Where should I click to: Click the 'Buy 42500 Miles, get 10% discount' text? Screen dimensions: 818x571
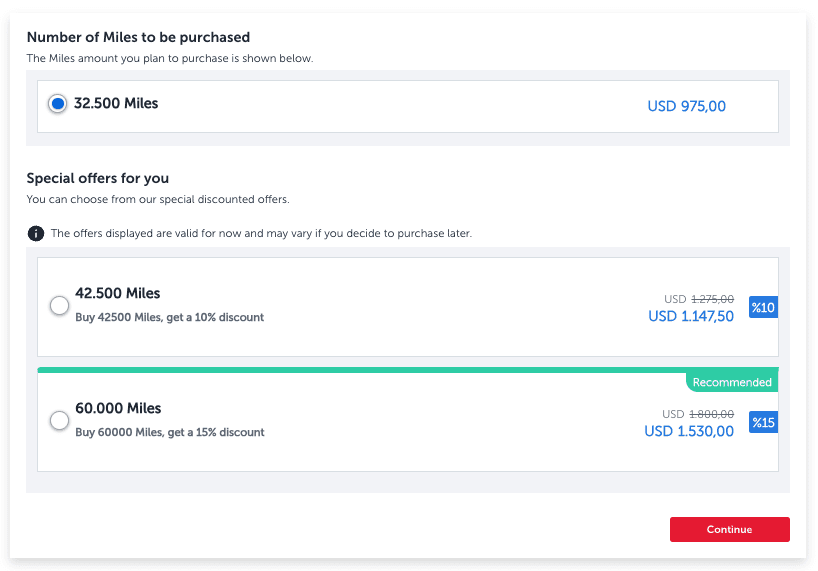(169, 317)
